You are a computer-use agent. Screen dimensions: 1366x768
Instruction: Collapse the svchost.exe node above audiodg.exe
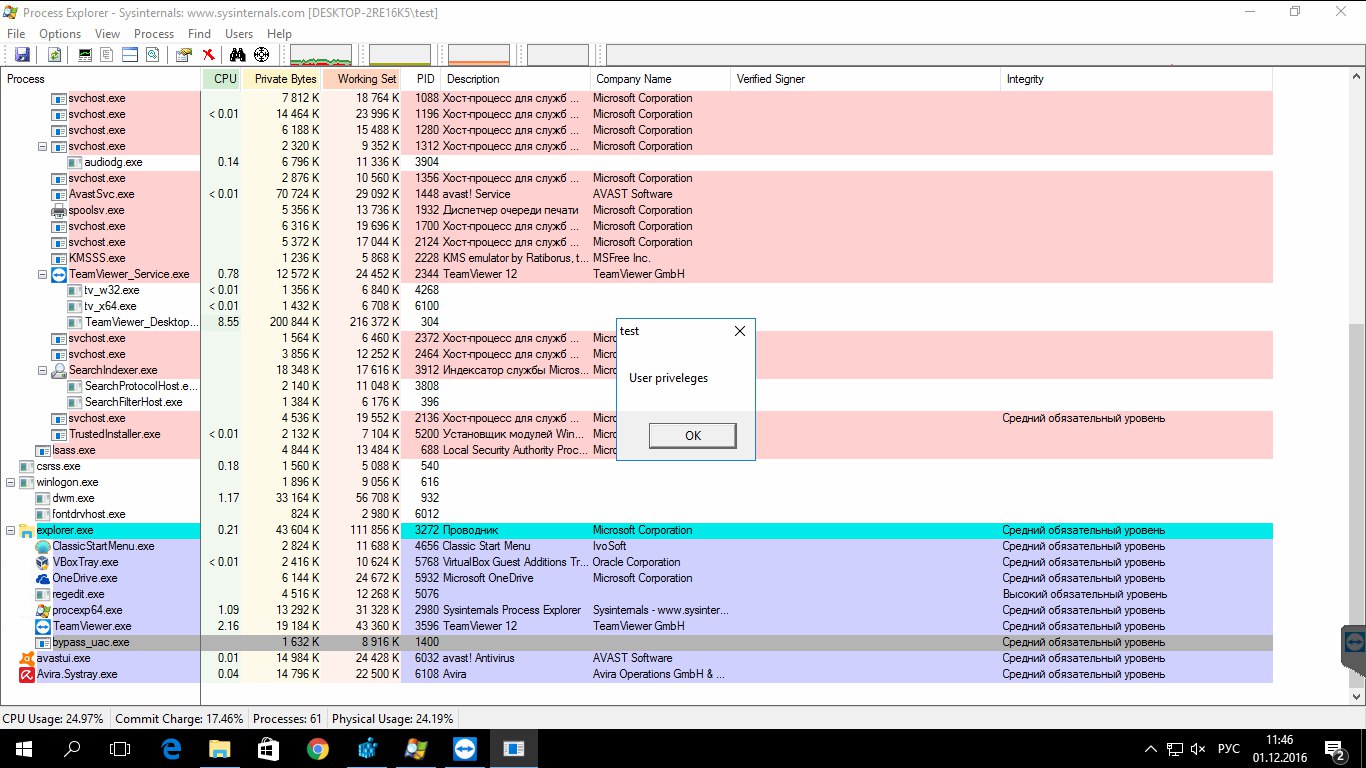pos(43,146)
